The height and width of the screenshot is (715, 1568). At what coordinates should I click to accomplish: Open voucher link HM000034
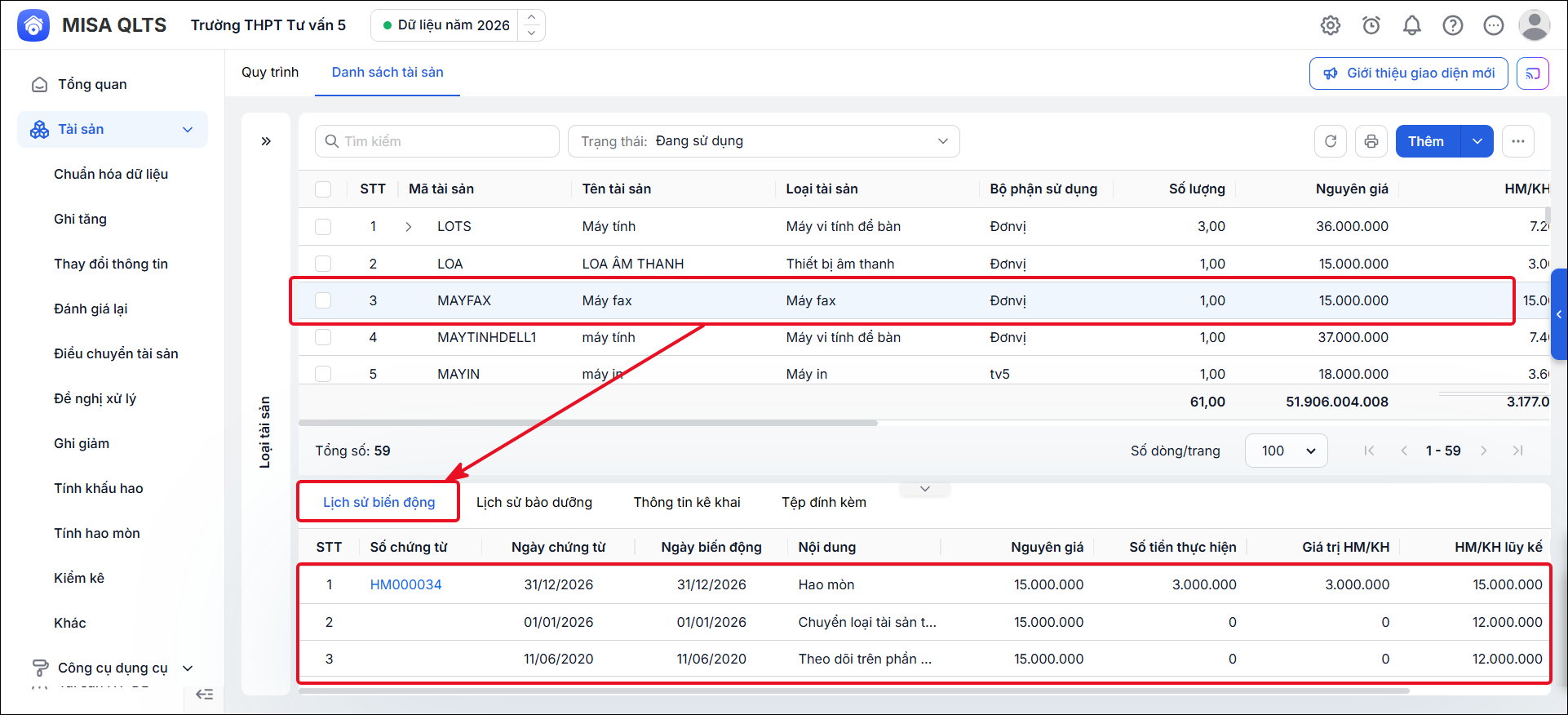coord(405,584)
